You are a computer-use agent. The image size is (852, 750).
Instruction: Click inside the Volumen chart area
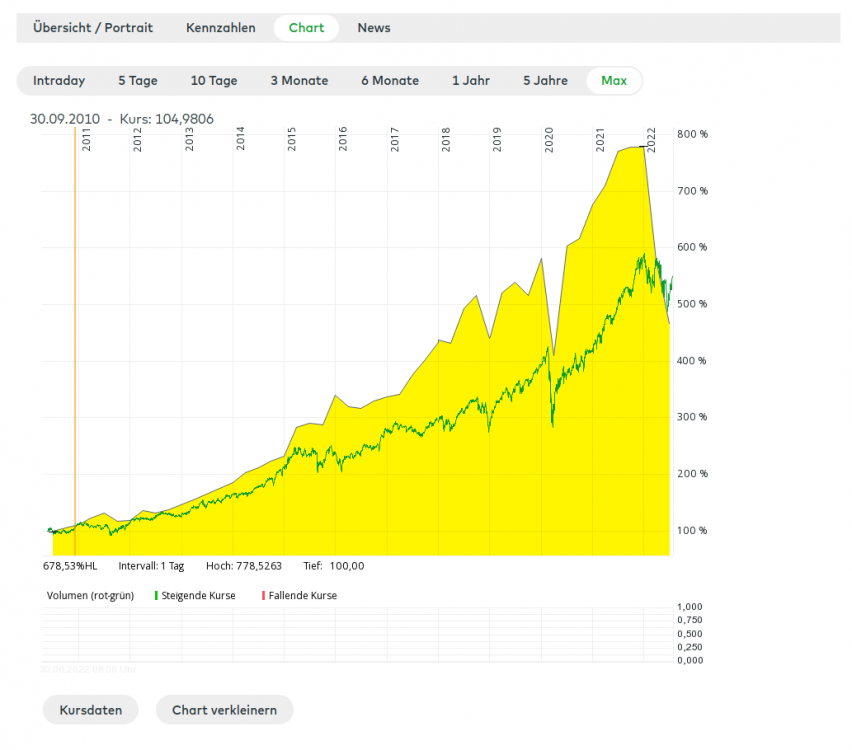[x=360, y=633]
